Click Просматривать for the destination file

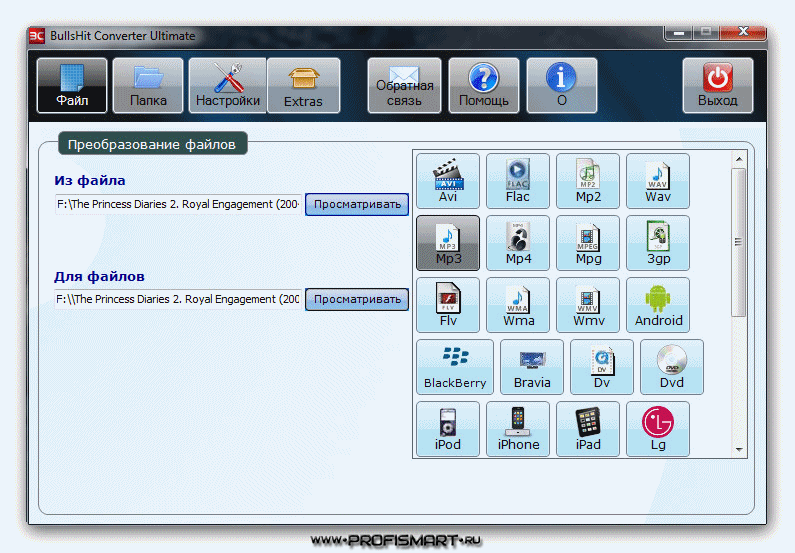[357, 299]
